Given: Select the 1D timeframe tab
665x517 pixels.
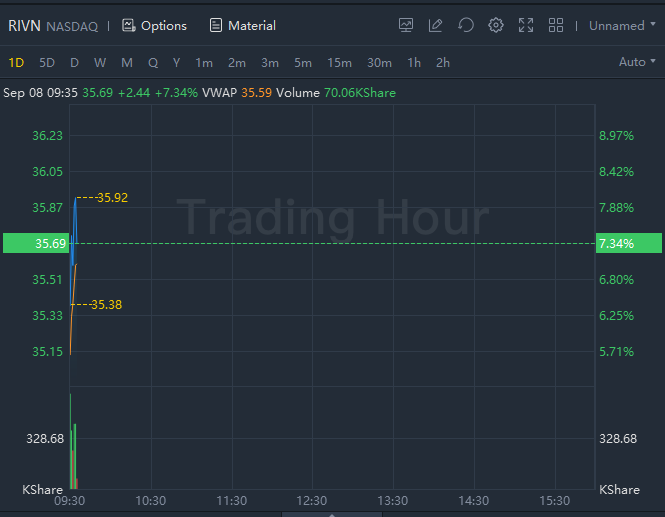Looking at the screenshot, I should (16, 63).
